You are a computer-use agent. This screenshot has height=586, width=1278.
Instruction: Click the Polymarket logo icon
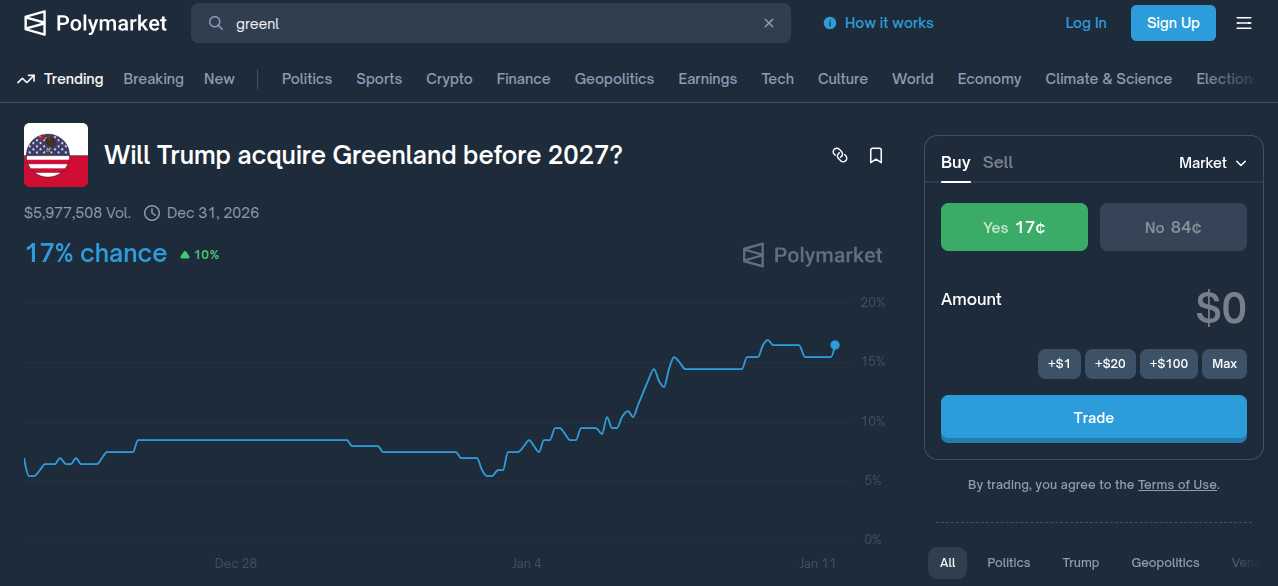coord(35,23)
